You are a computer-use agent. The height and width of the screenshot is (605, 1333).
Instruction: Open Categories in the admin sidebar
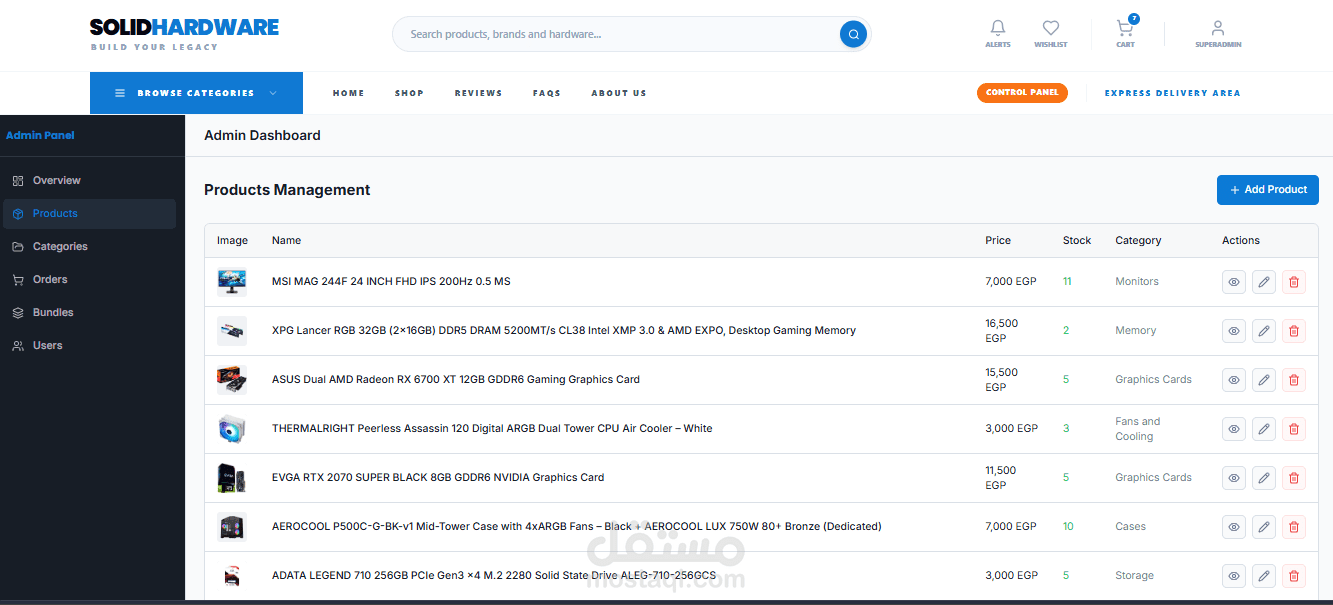[x=89, y=246]
